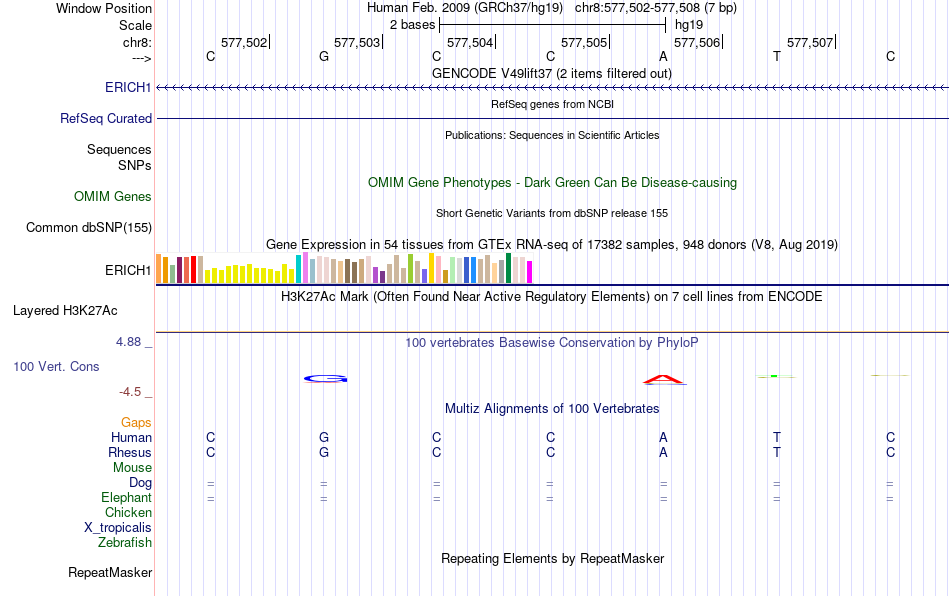
Task: Click the T base in Human row
Action: 777,437
